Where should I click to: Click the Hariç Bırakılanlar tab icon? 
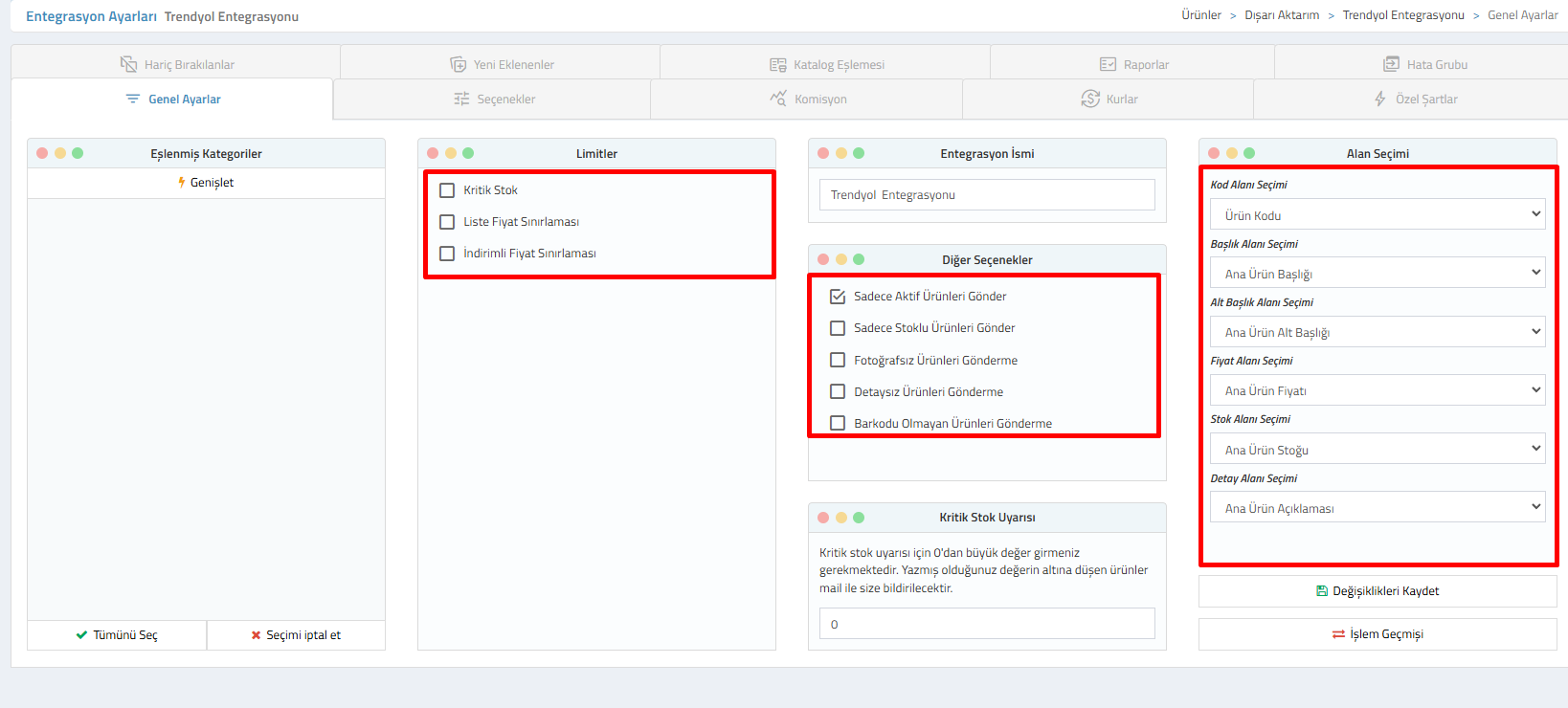pyautogui.click(x=128, y=64)
